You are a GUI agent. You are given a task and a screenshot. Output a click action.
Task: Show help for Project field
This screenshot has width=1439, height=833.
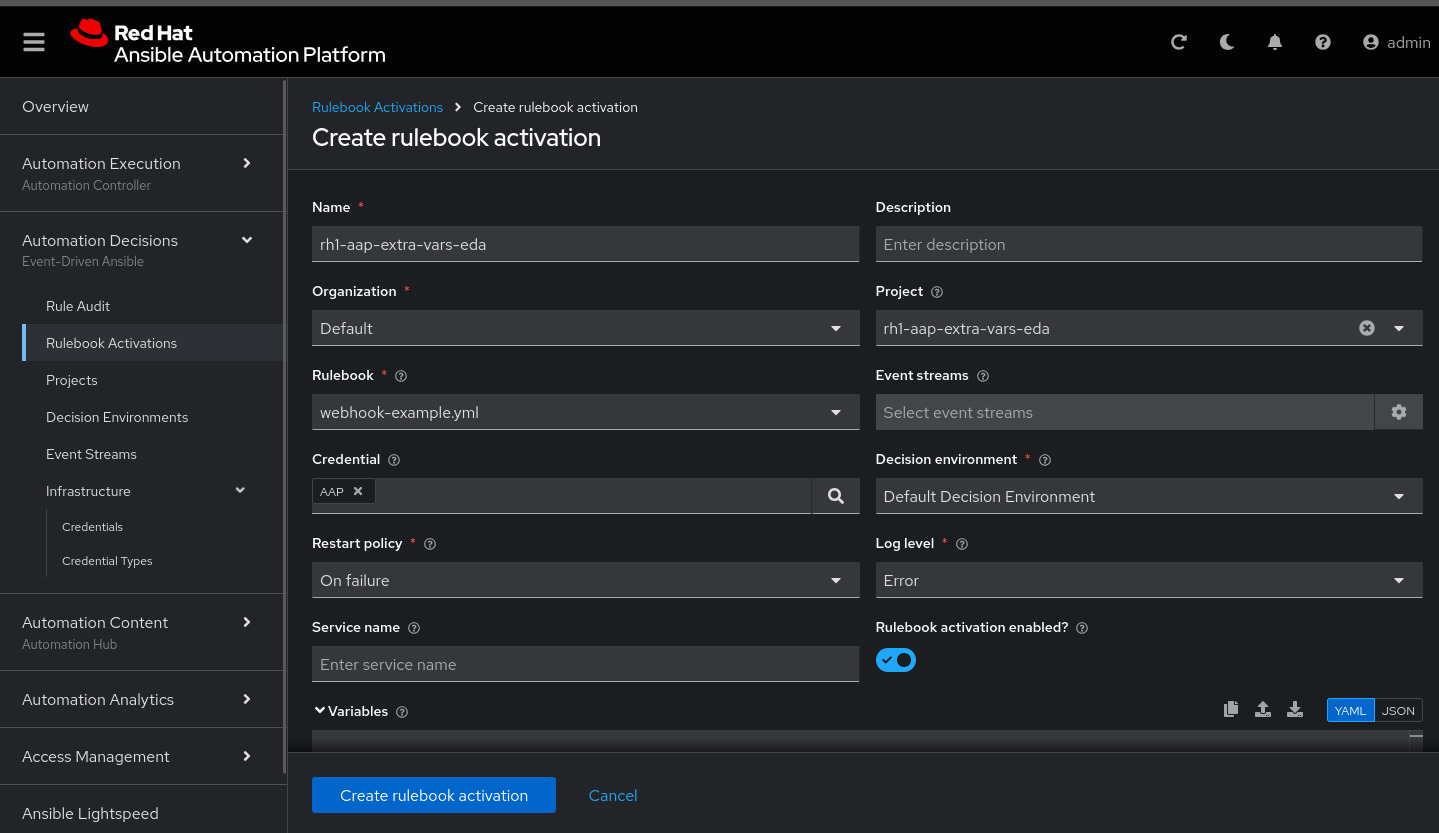pos(937,292)
